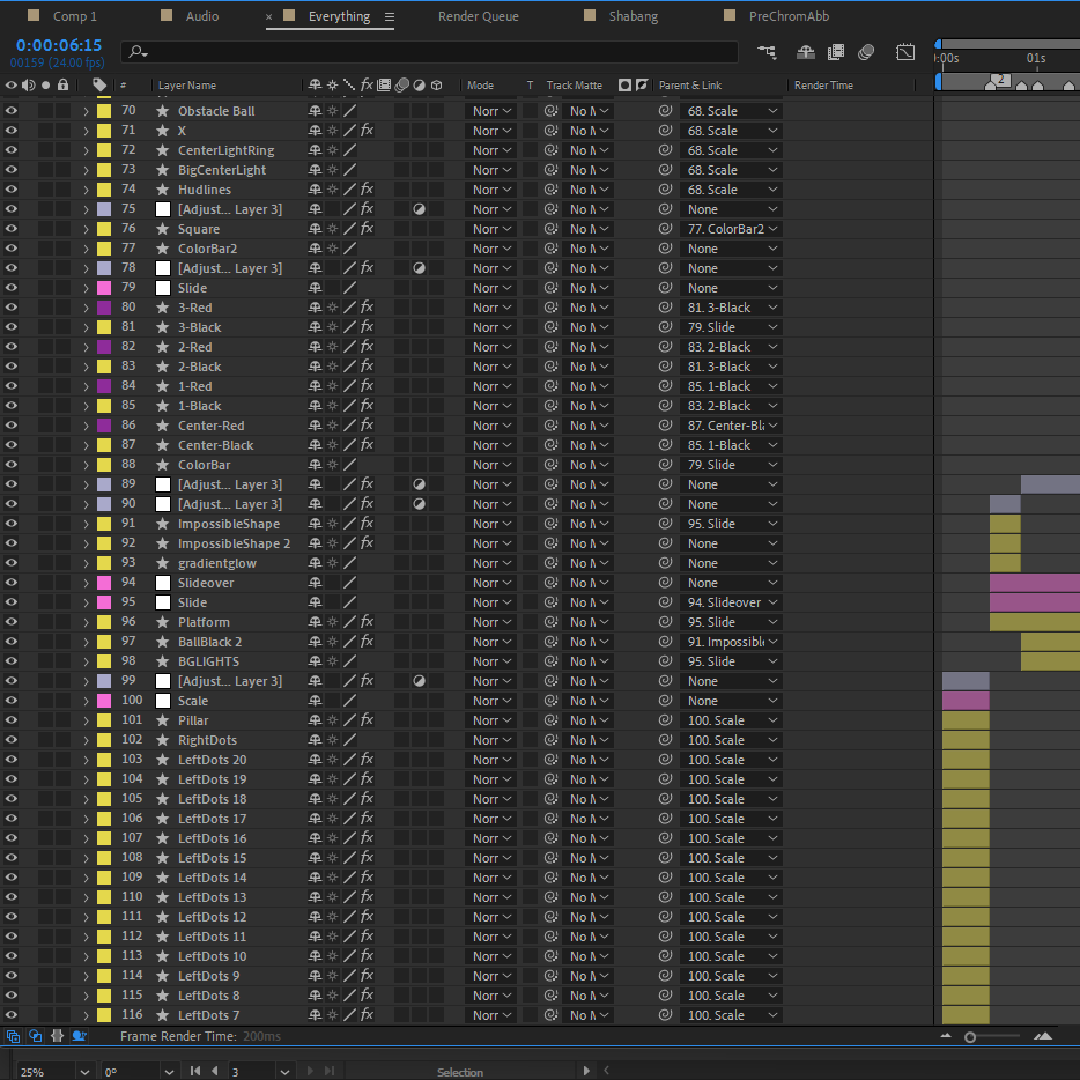Solo the Platform layer
The height and width of the screenshot is (1080, 1080).
45,622
